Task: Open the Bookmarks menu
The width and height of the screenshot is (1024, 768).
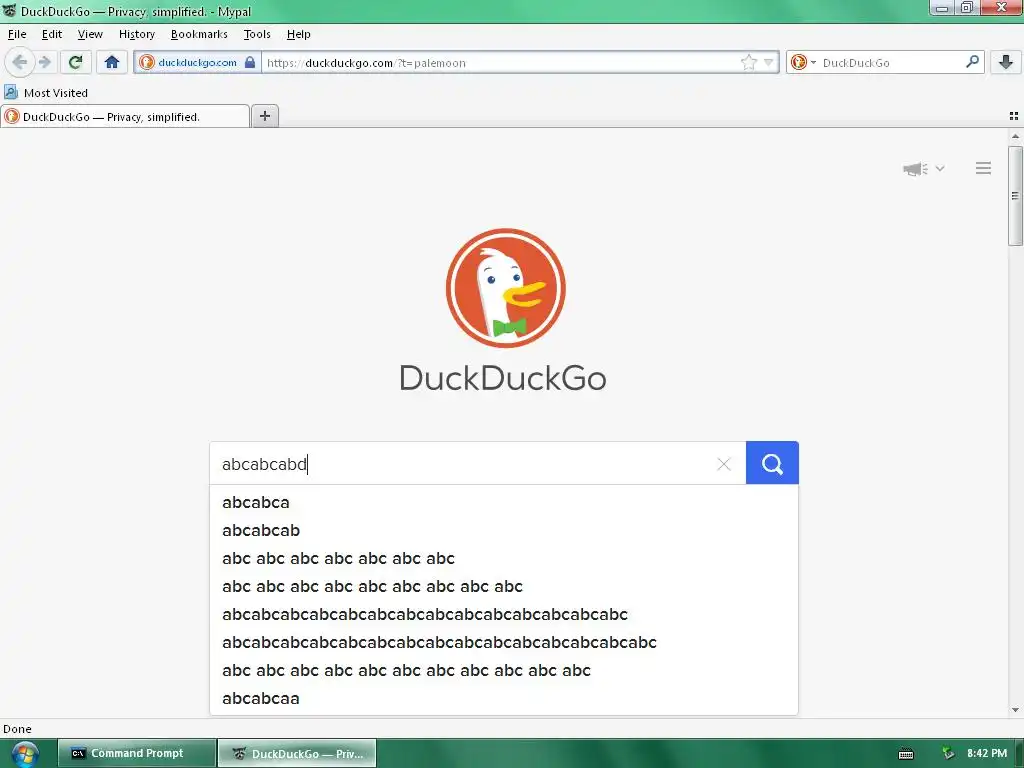Action: click(199, 34)
